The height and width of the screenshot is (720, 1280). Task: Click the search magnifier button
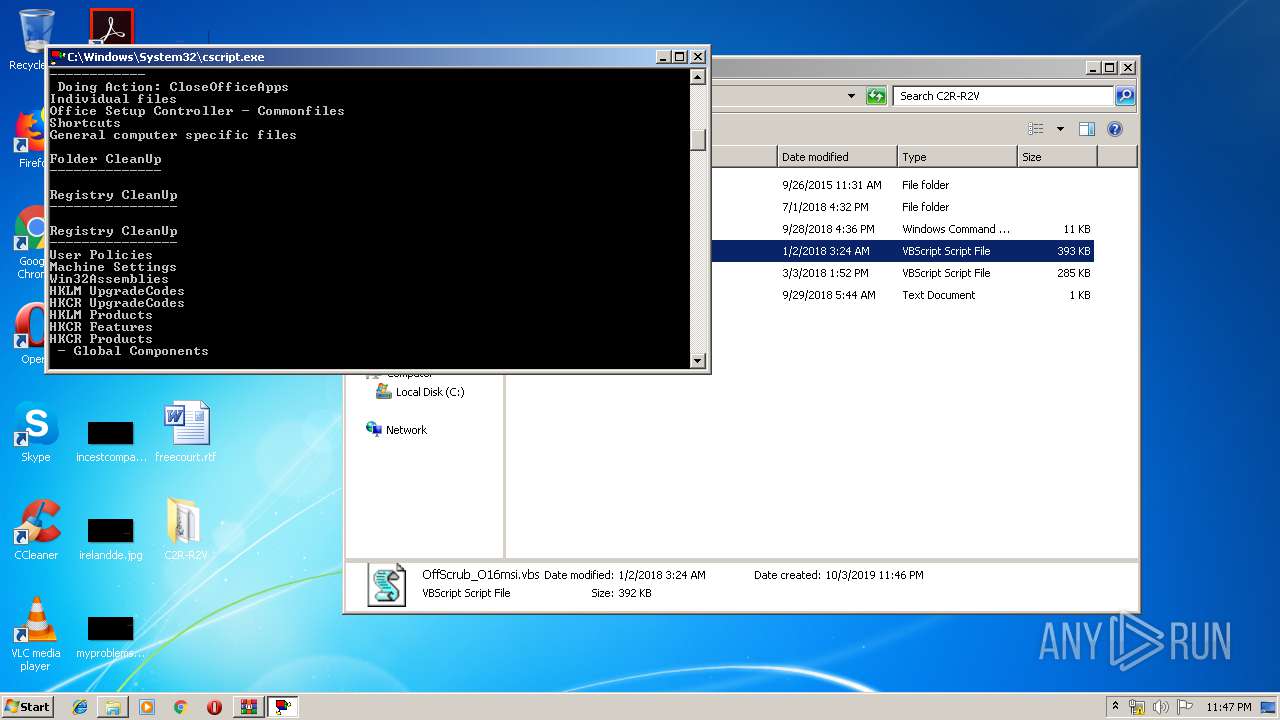pyautogui.click(x=1125, y=96)
